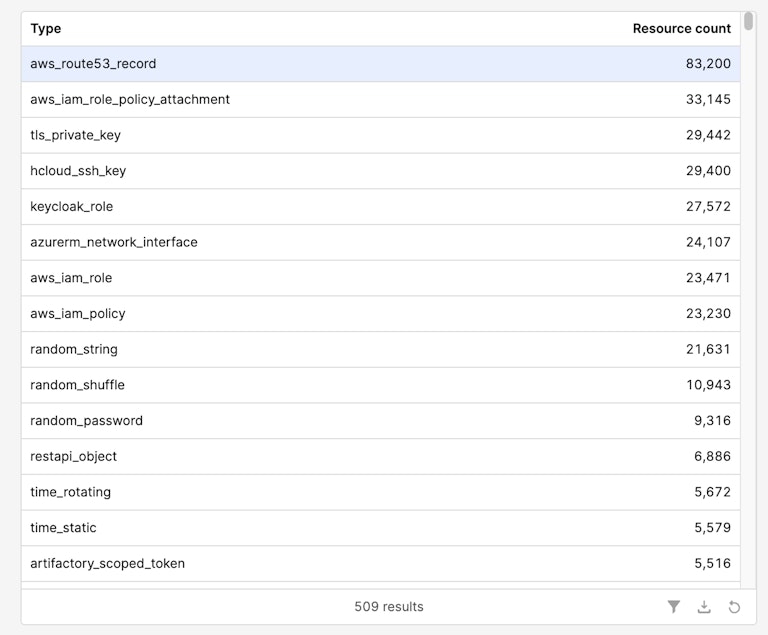This screenshot has height=635, width=768.
Task: Open the filter icon in table footer
Action: pyautogui.click(x=674, y=607)
